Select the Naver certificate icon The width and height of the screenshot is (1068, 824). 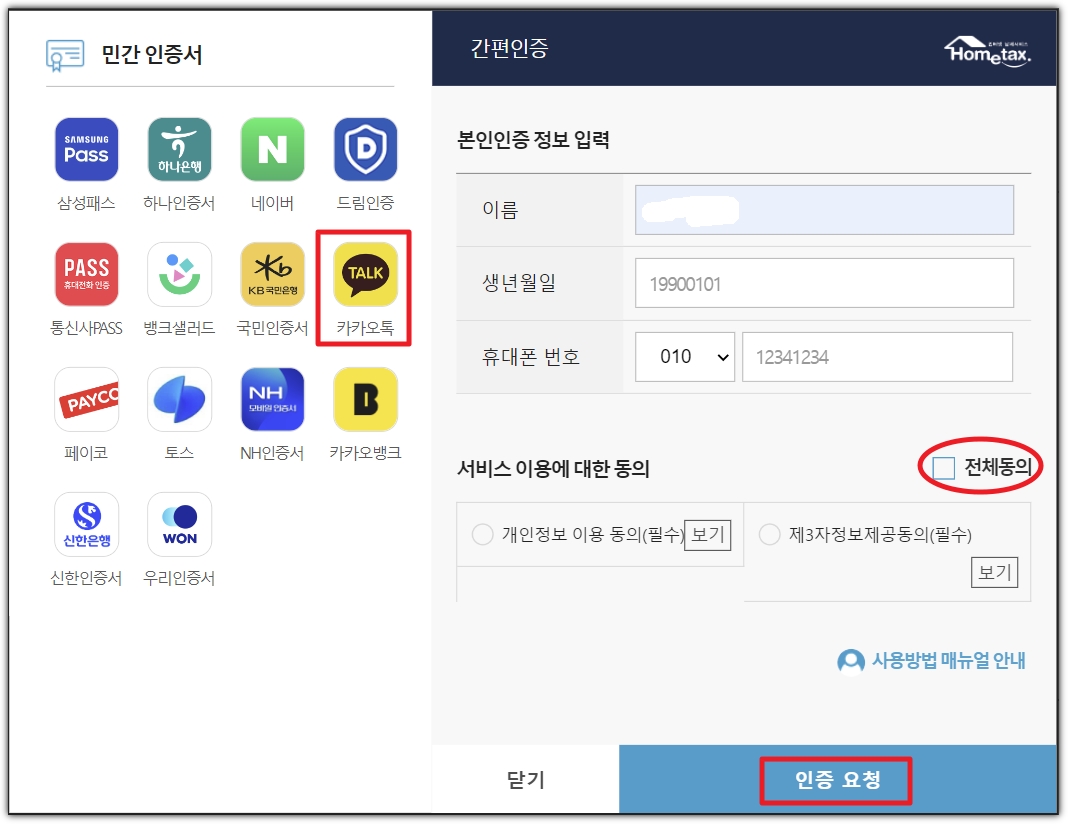click(272, 148)
